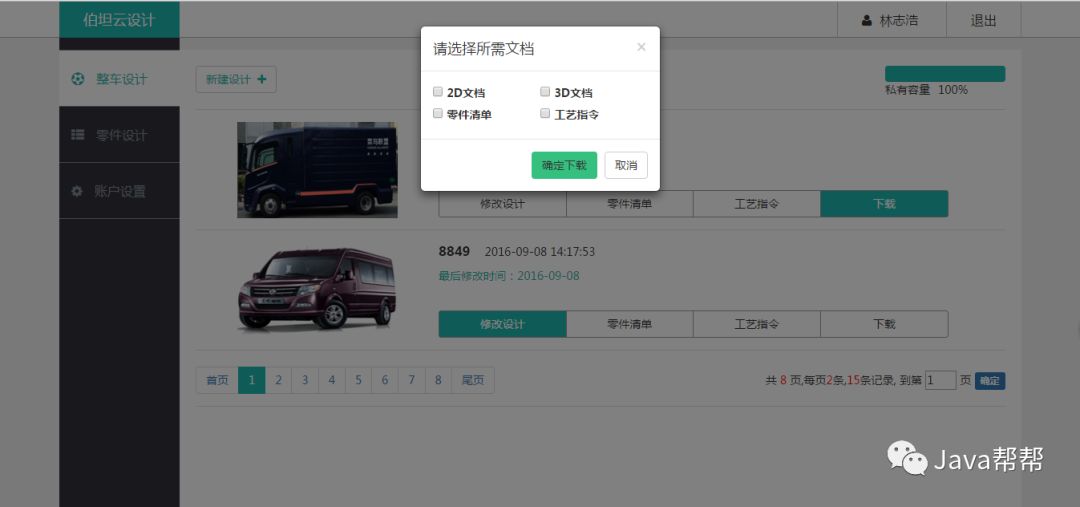Tick the 工艺指令 checkbox
Screen dimensions: 1080x507
pos(545,114)
